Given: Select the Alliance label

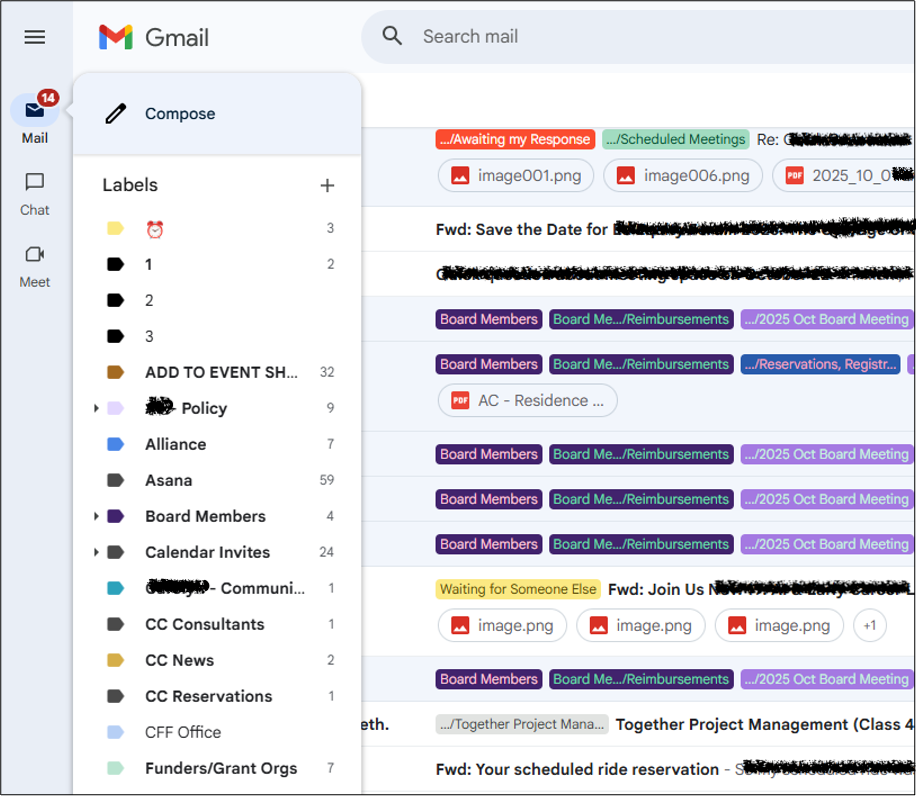Looking at the screenshot, I should coord(175,444).
